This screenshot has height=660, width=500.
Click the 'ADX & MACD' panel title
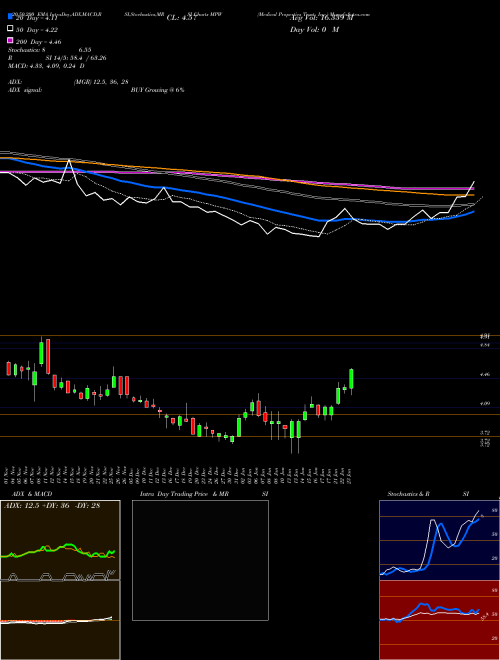point(32,494)
